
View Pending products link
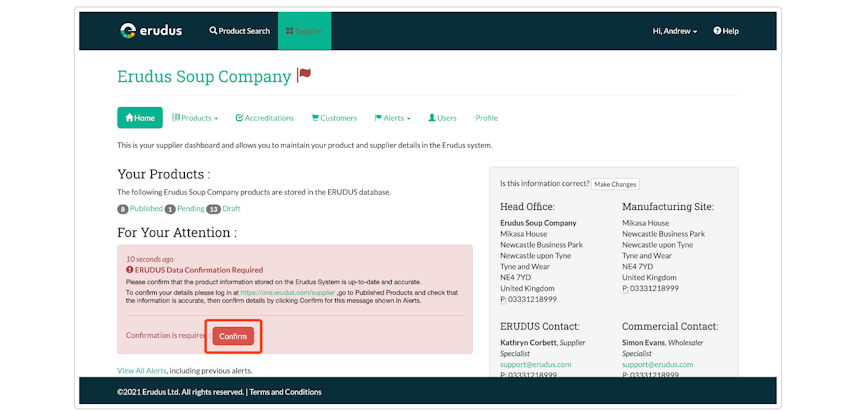click(x=190, y=208)
